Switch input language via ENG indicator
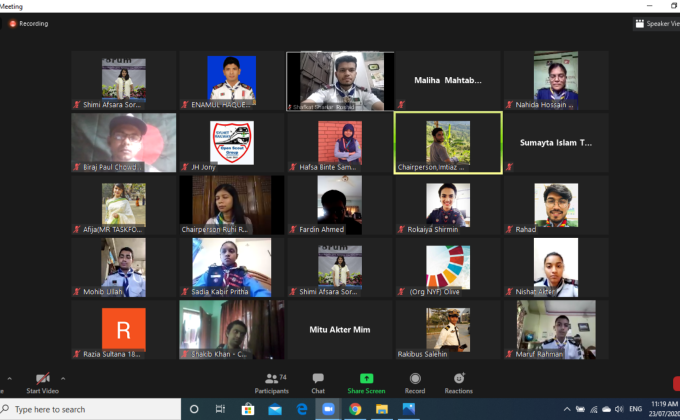The image size is (680, 420). [x=635, y=409]
